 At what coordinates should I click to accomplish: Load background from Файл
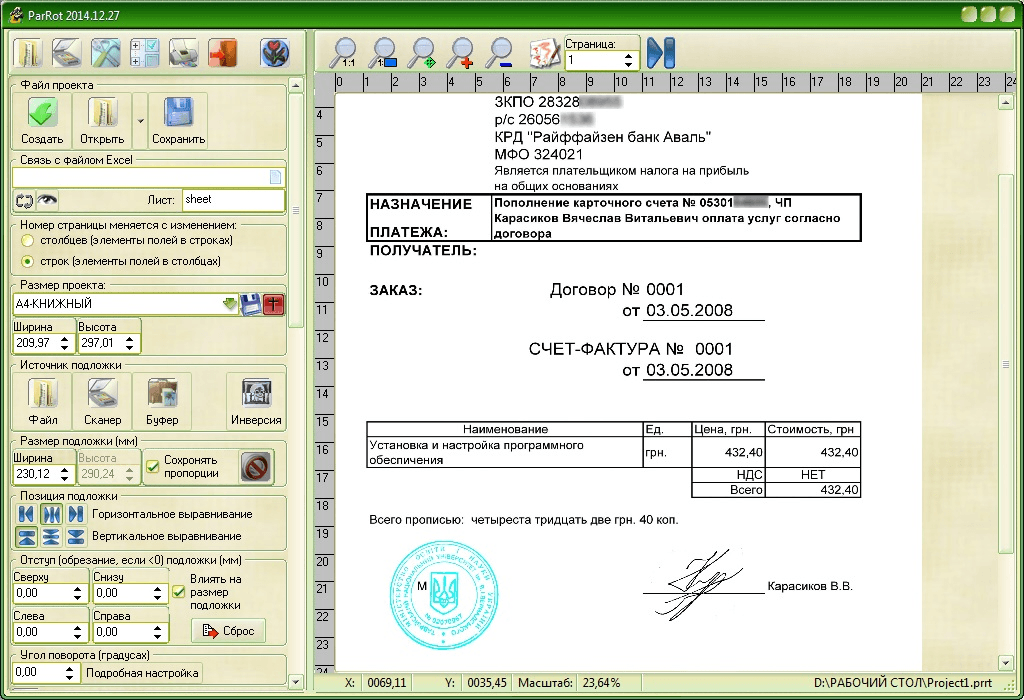[42, 401]
